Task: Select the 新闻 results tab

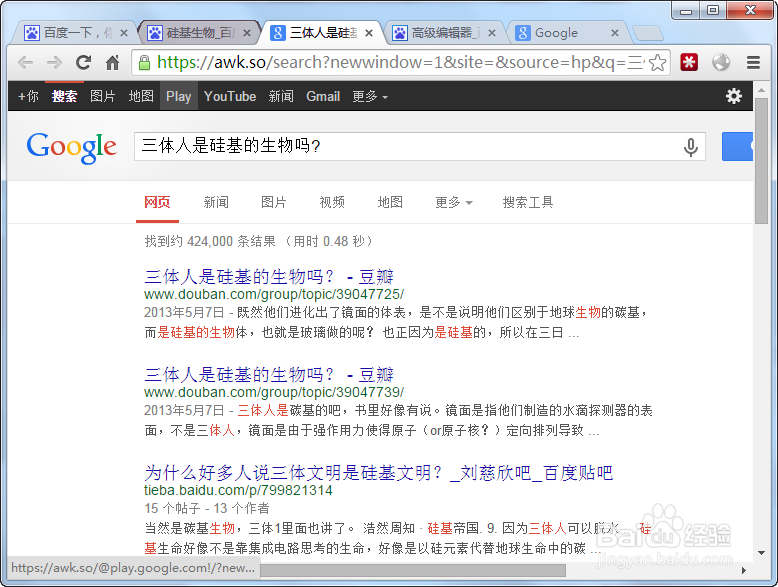Action: tap(216, 202)
